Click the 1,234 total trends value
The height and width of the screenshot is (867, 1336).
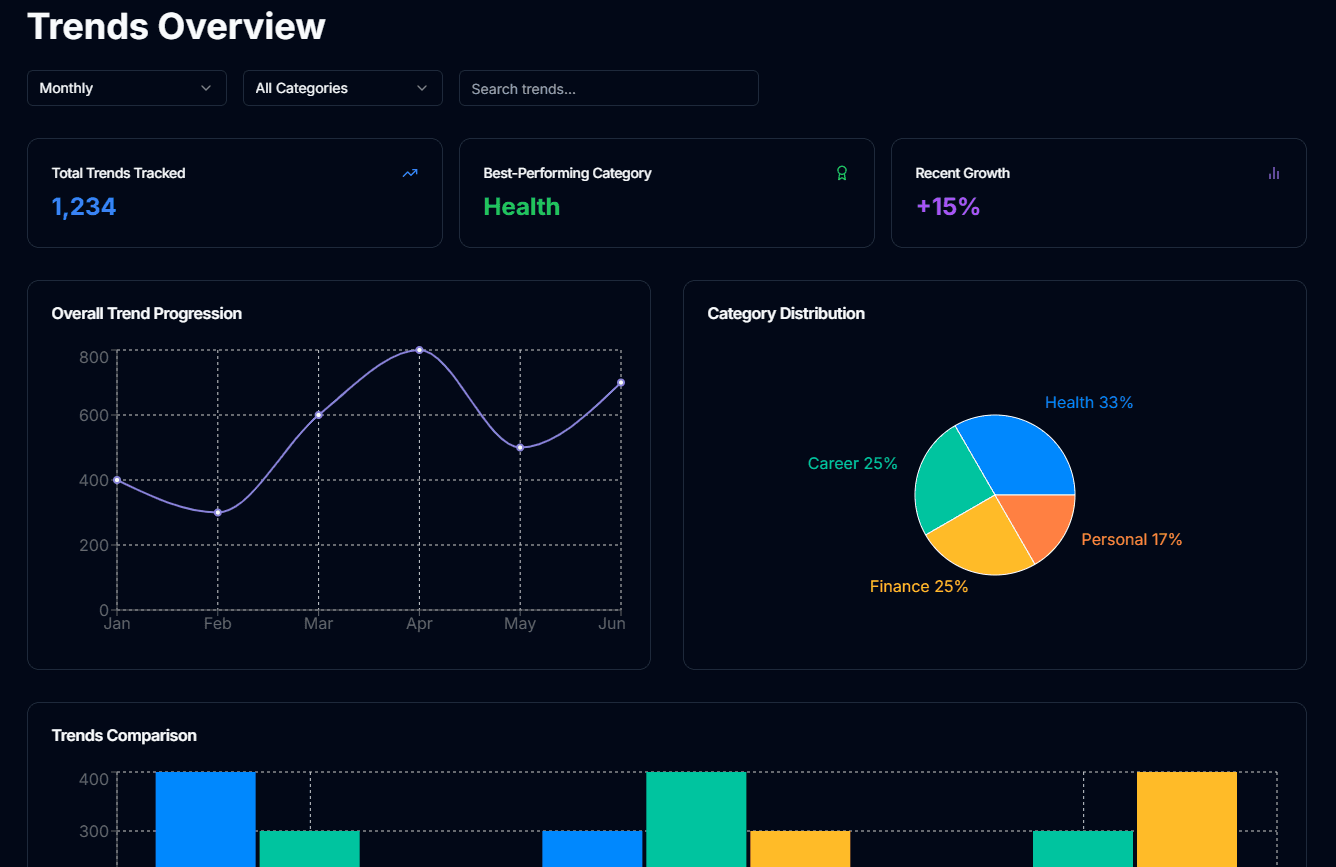[84, 207]
